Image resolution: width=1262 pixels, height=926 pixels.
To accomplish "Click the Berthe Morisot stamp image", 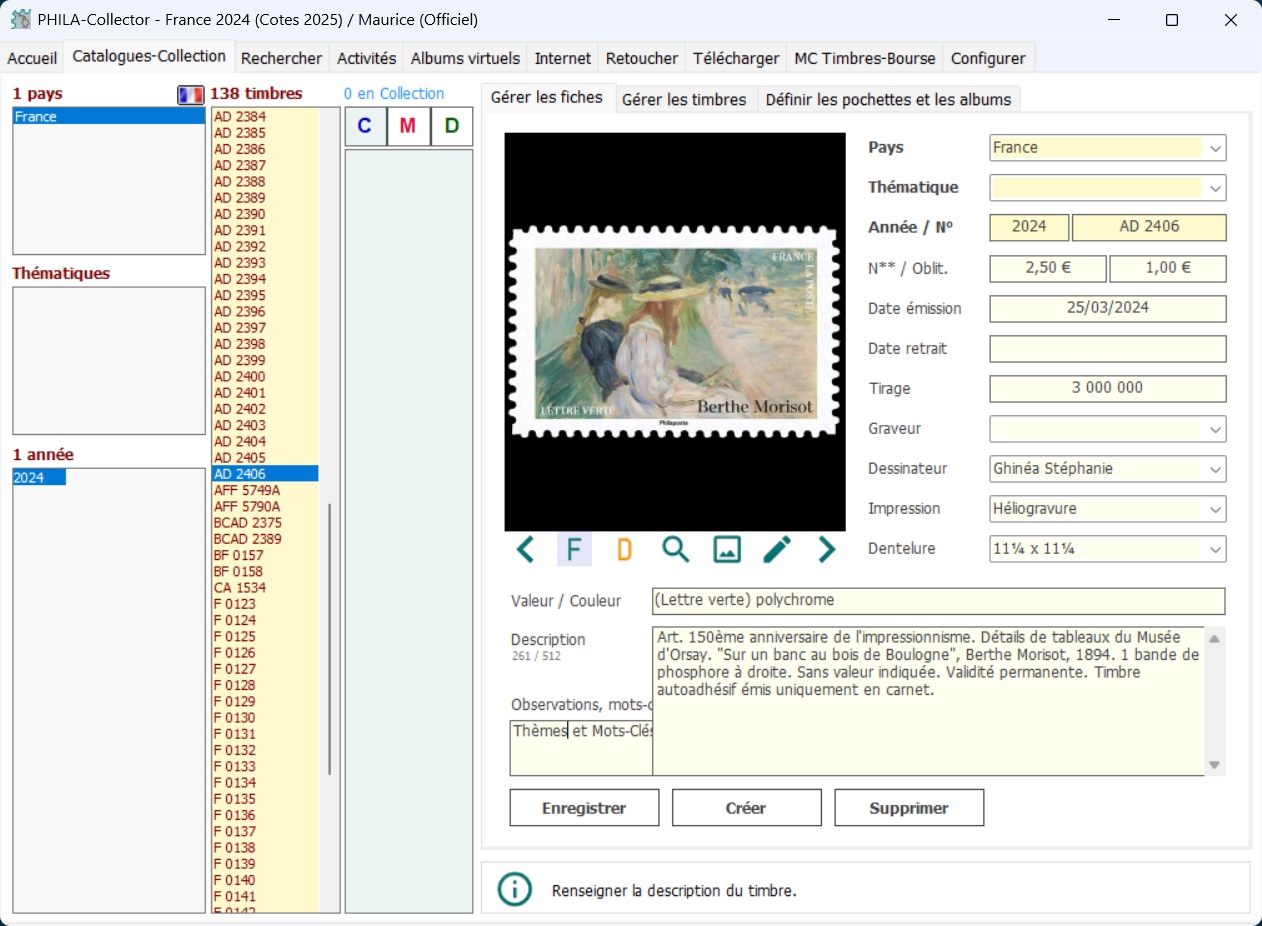I will [x=675, y=332].
